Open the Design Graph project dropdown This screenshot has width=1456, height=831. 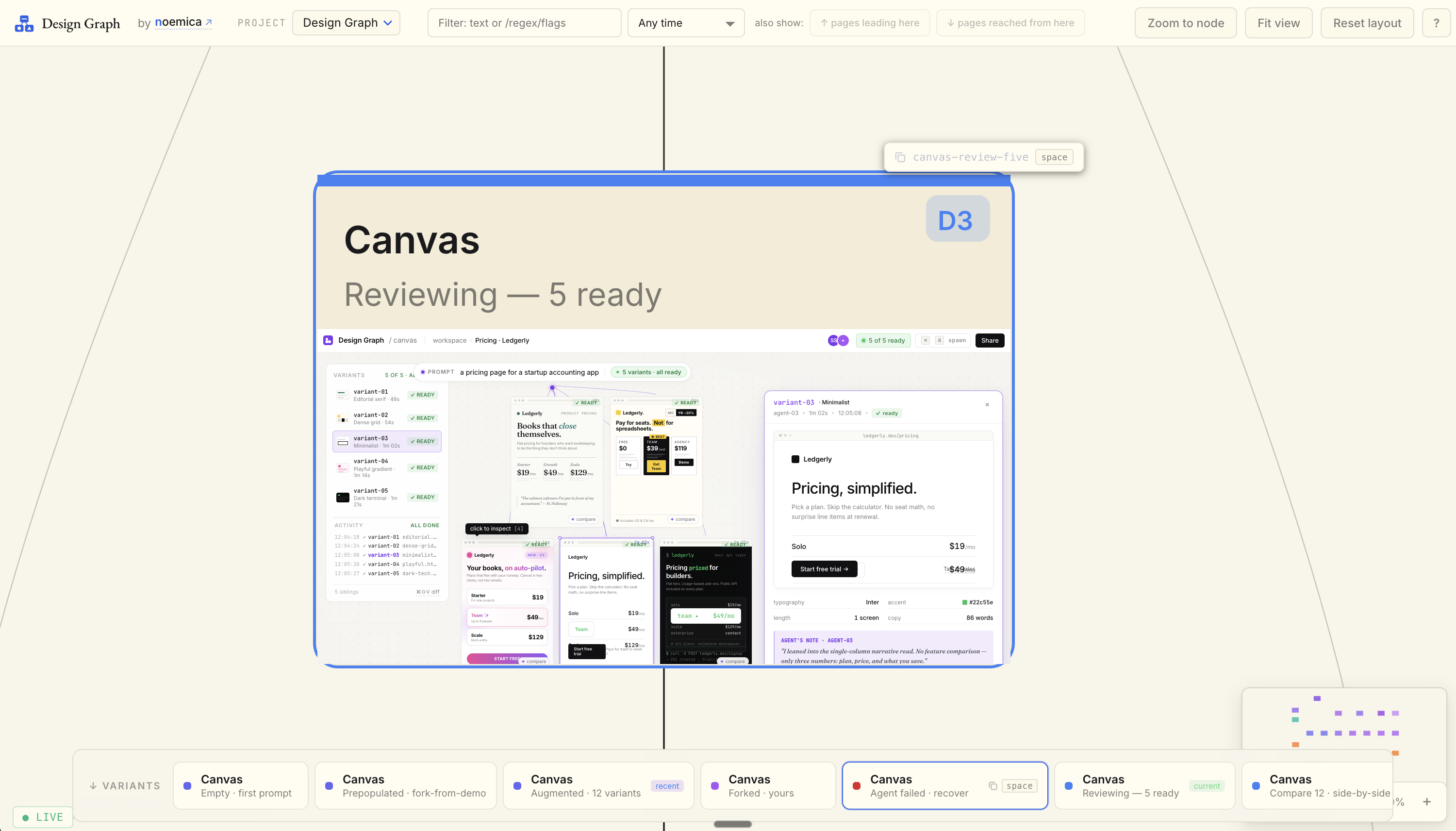[x=346, y=22]
